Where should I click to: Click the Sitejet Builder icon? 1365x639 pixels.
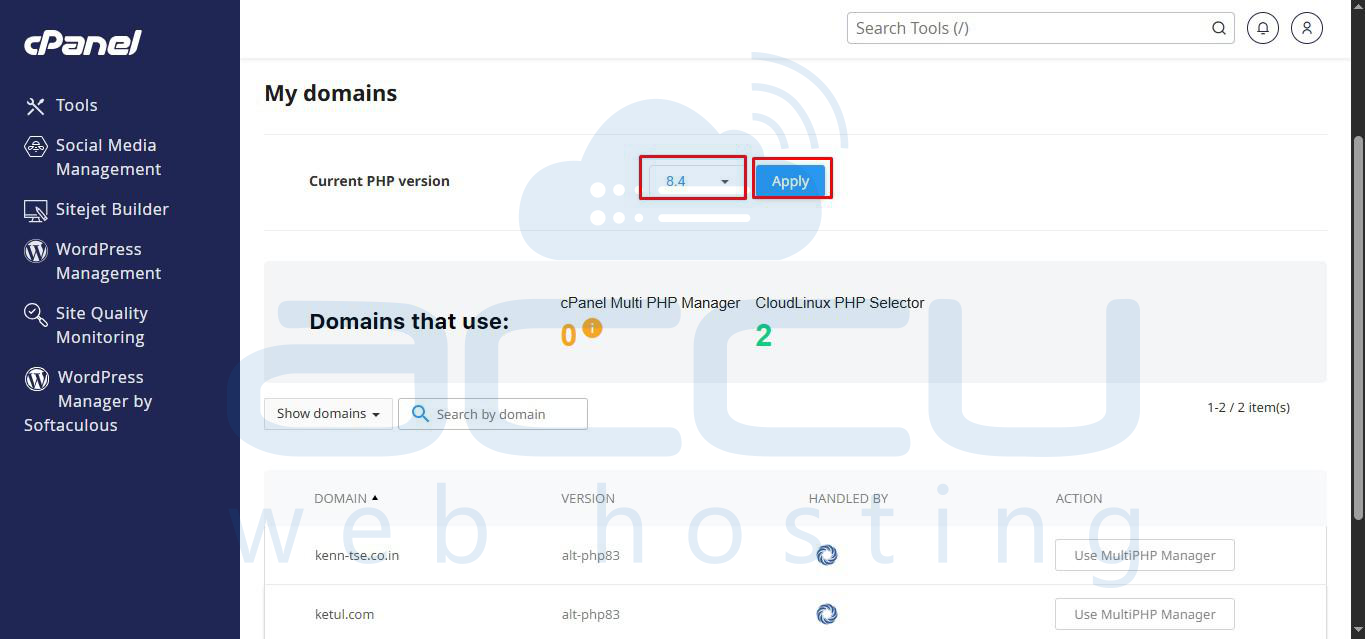click(34, 209)
